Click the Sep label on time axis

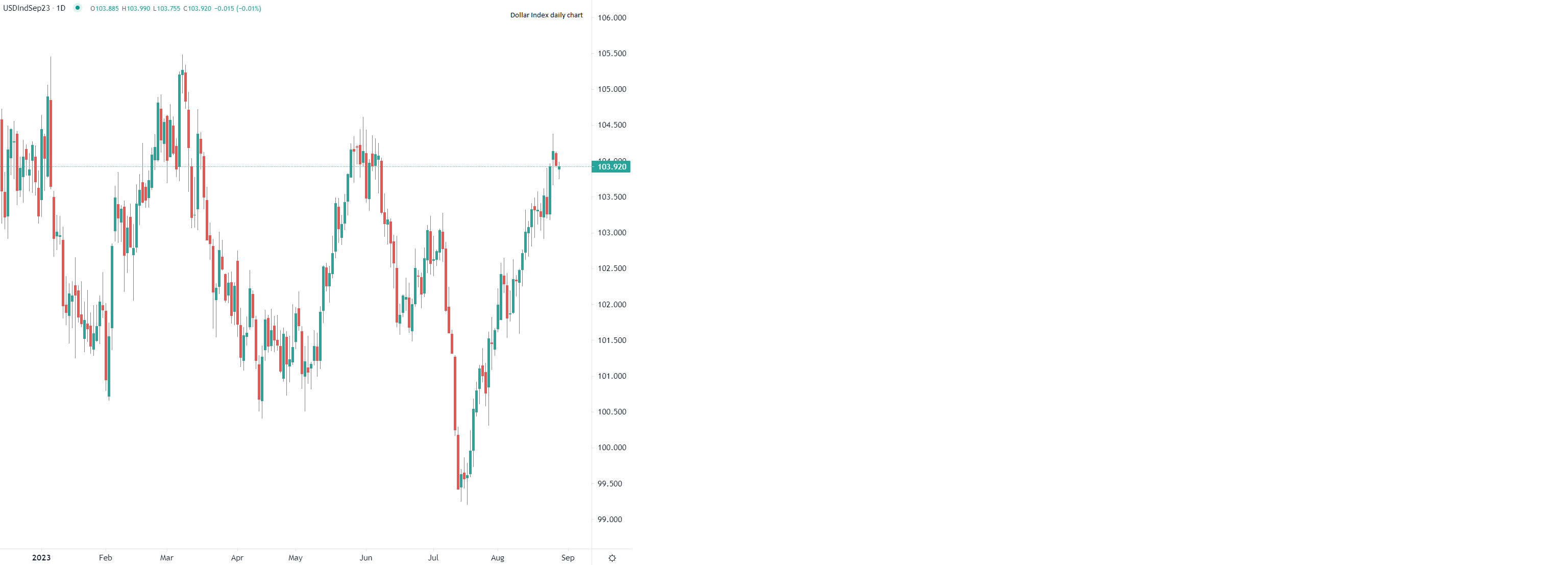567,558
